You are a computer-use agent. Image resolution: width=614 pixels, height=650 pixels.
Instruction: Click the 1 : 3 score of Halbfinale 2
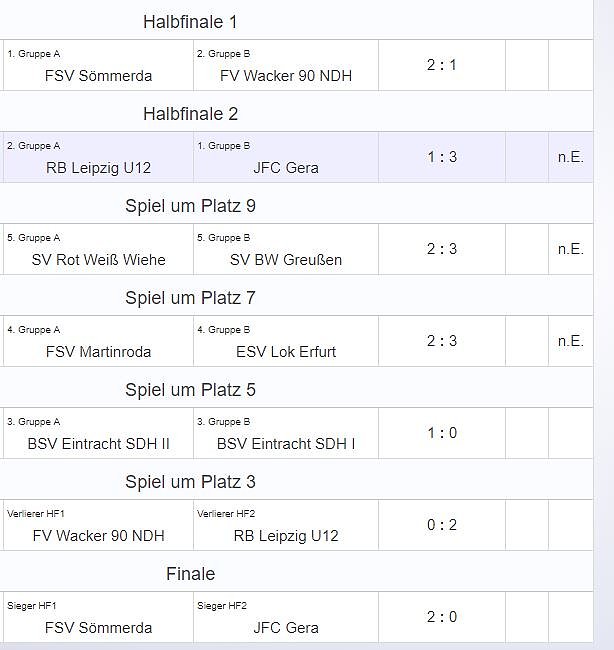(x=441, y=158)
